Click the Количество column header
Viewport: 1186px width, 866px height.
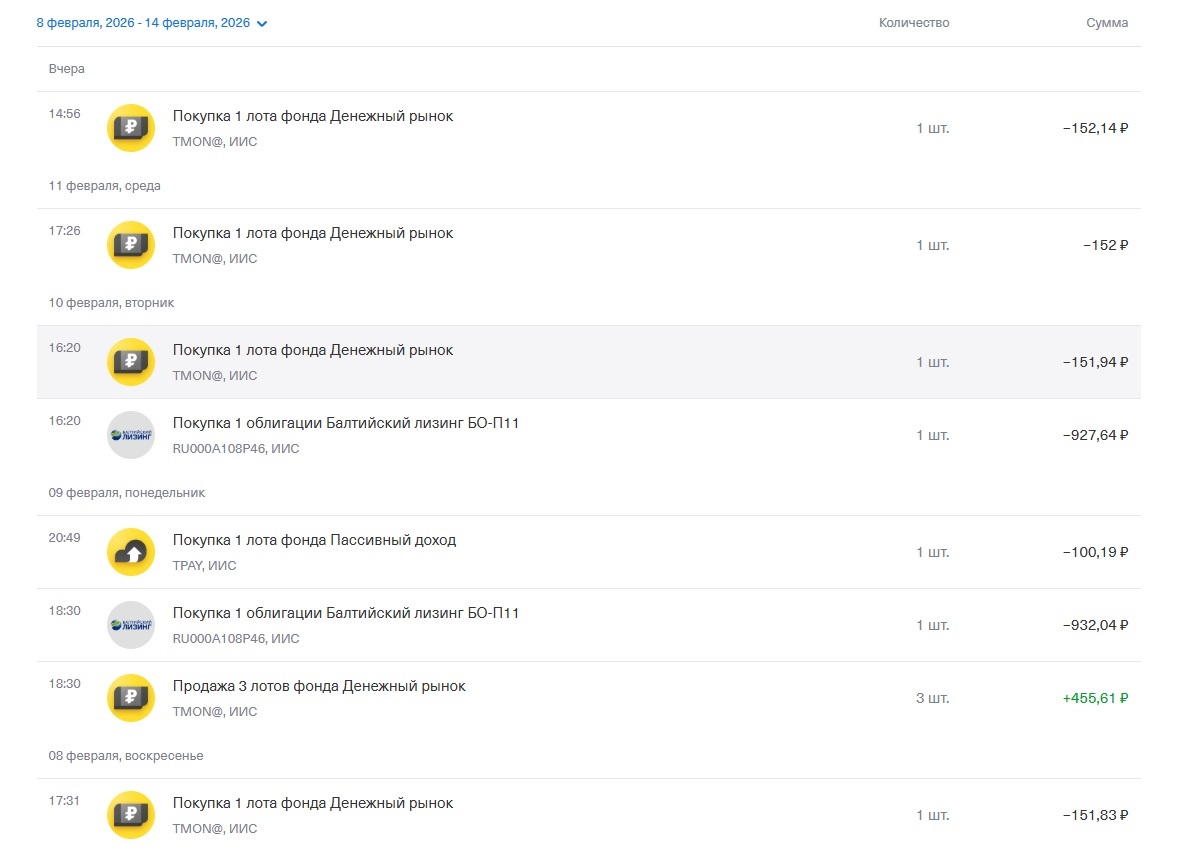914,23
